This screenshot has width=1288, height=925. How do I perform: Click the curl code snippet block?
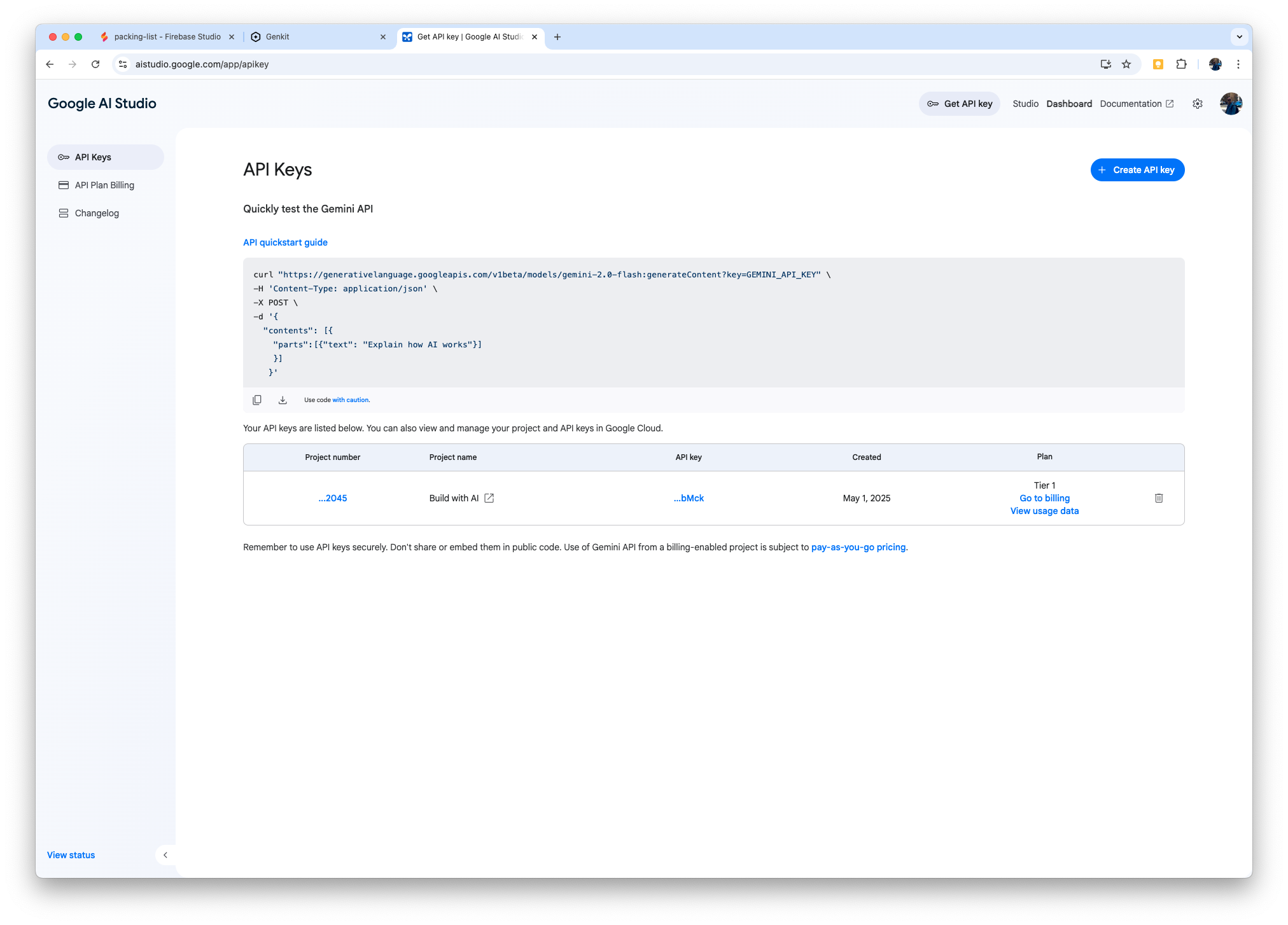tap(713, 323)
